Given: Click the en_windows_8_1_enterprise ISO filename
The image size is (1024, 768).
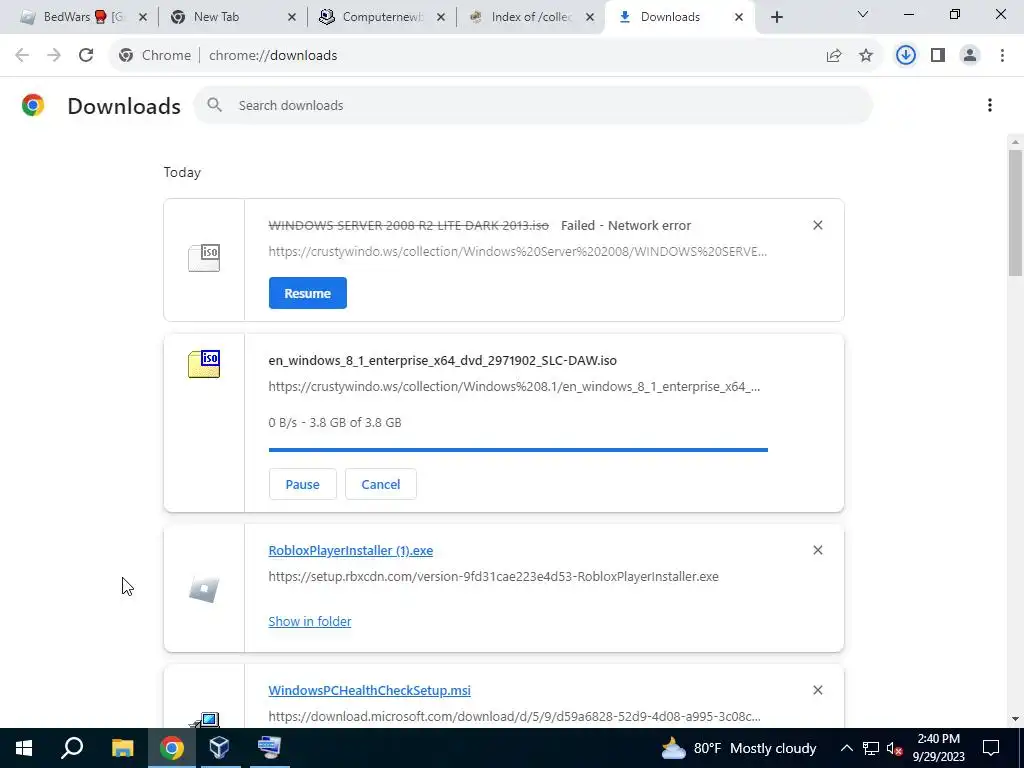Looking at the screenshot, I should [442, 360].
